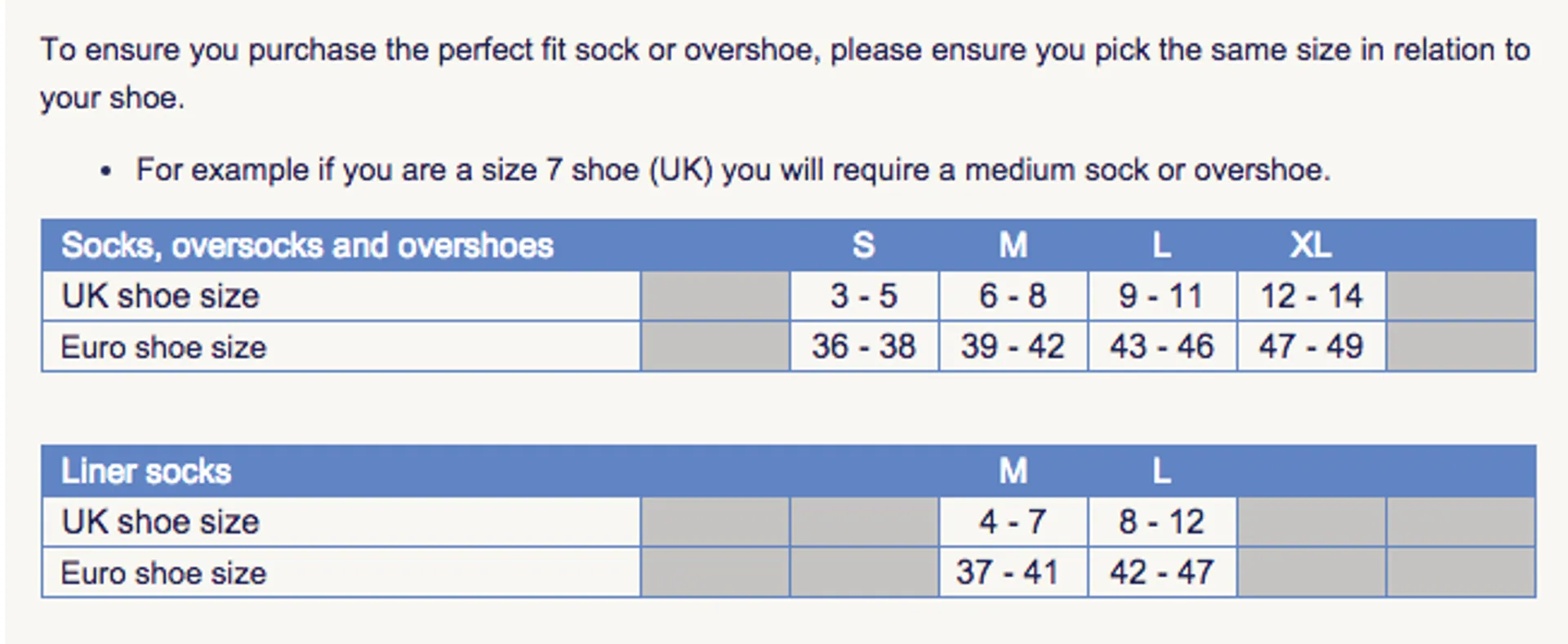Click the liner socks 8 - 12 cell
Image resolution: width=1568 pixels, height=644 pixels.
[1161, 522]
